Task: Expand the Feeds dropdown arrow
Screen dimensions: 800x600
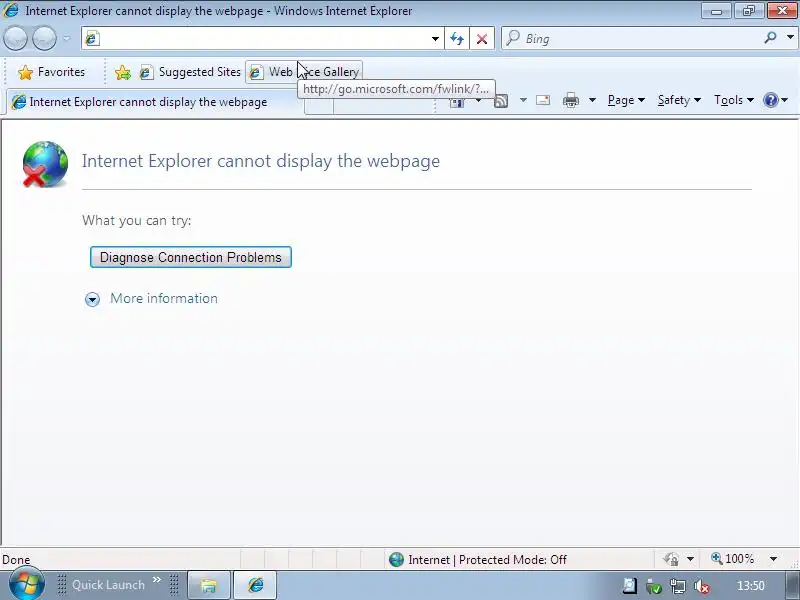Action: click(523, 100)
